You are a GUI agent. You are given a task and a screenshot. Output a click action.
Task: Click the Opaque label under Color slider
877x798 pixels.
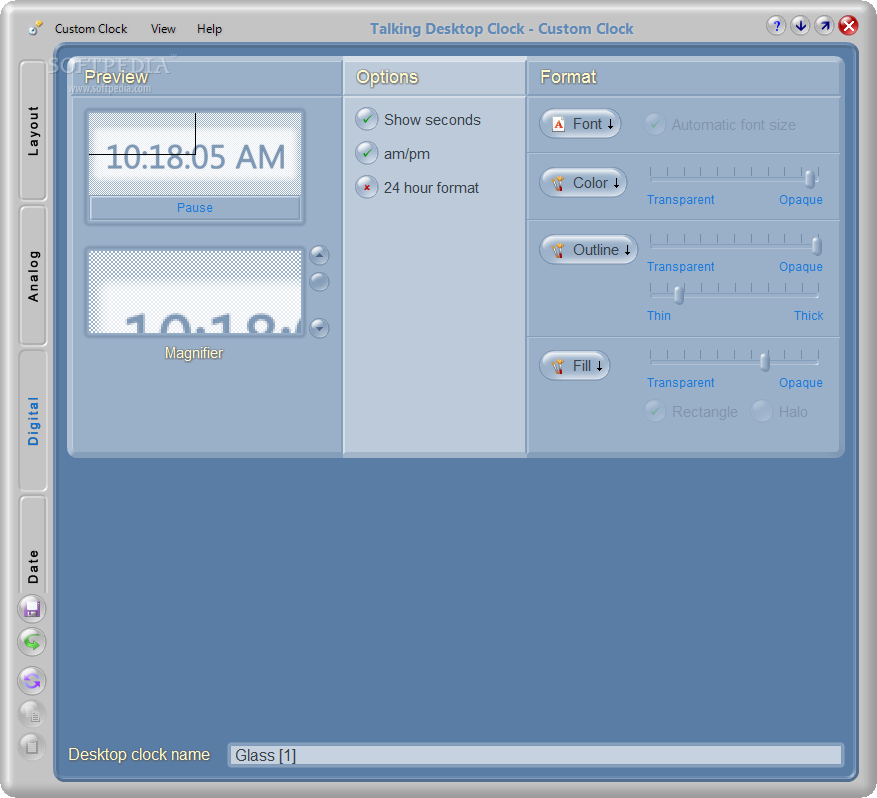click(801, 200)
